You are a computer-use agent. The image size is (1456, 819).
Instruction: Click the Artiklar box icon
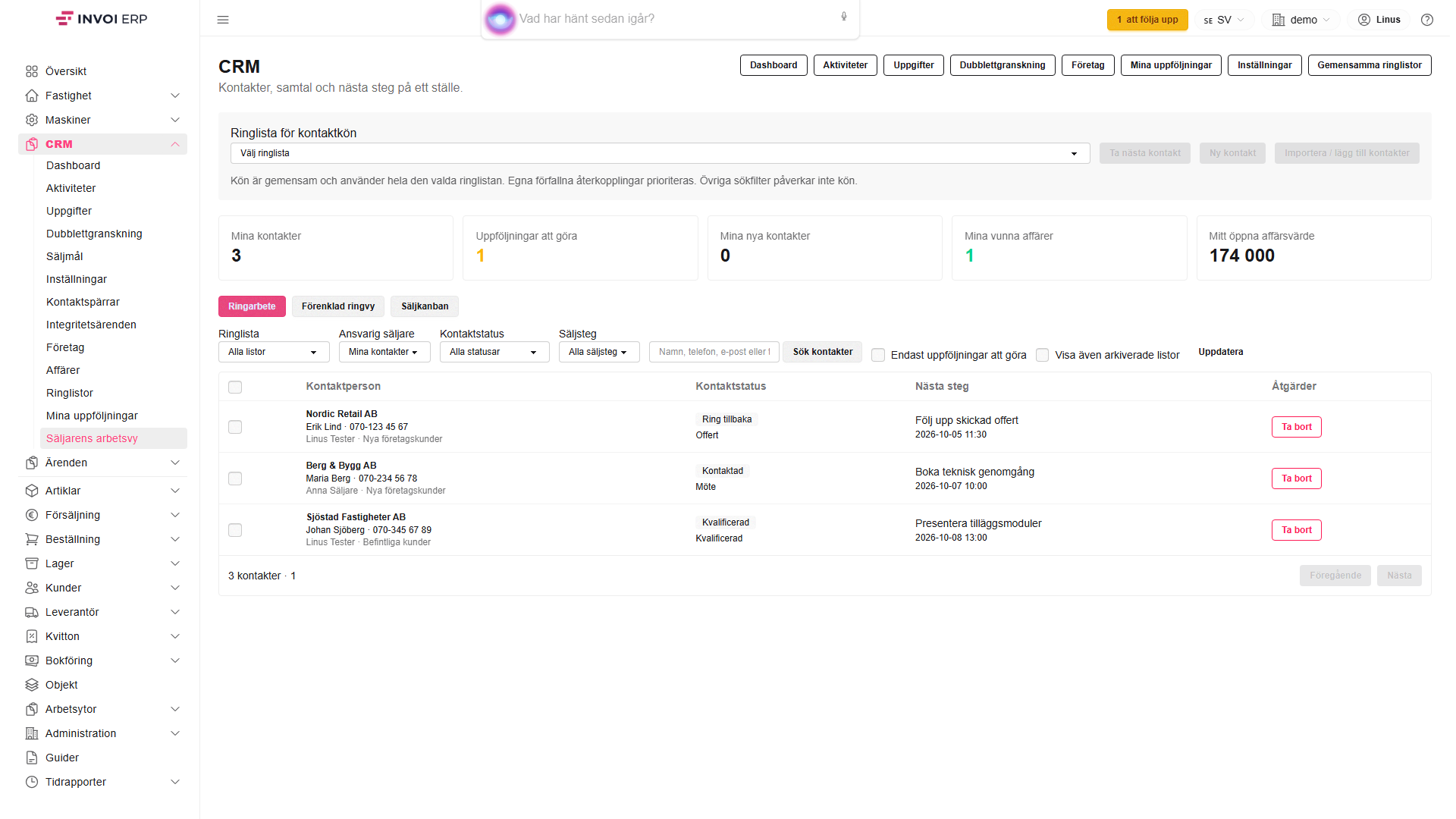pos(32,491)
